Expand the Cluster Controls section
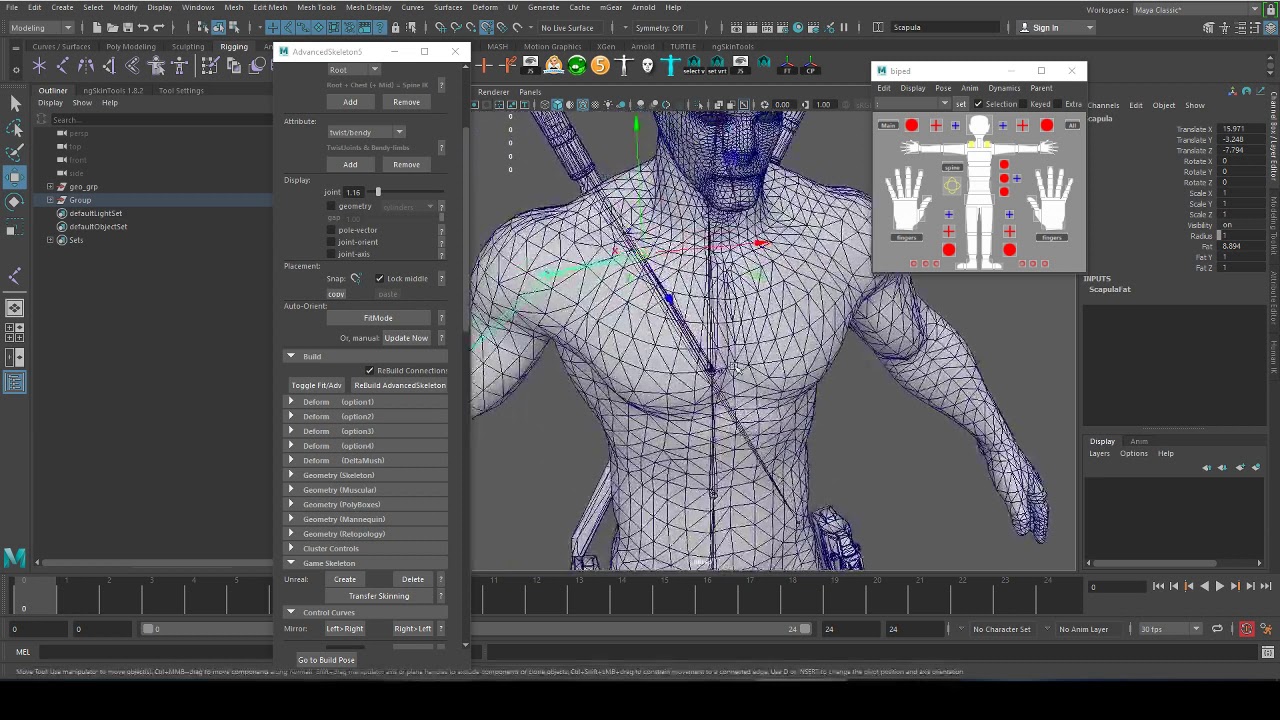Image resolution: width=1280 pixels, height=720 pixels. click(x=291, y=548)
